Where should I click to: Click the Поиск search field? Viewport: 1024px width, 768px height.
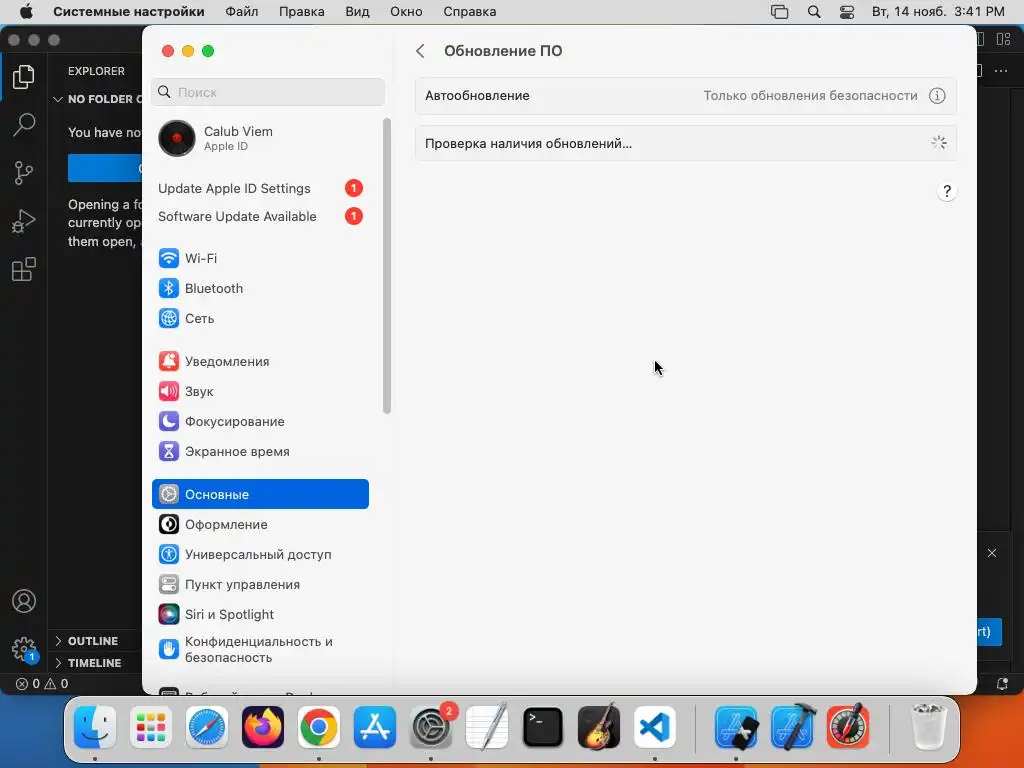pyautogui.click(x=268, y=92)
